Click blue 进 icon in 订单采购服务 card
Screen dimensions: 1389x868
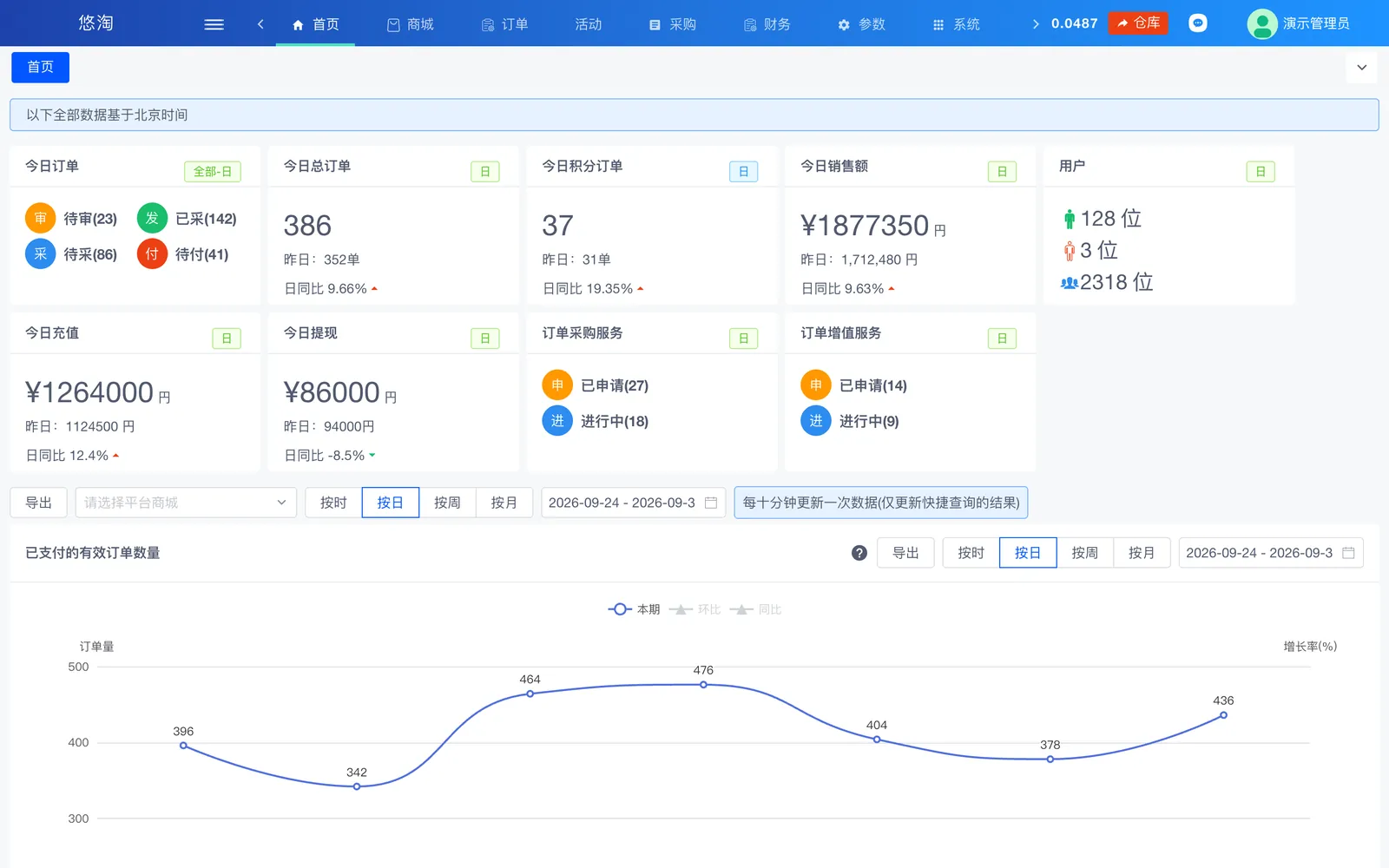coord(557,421)
